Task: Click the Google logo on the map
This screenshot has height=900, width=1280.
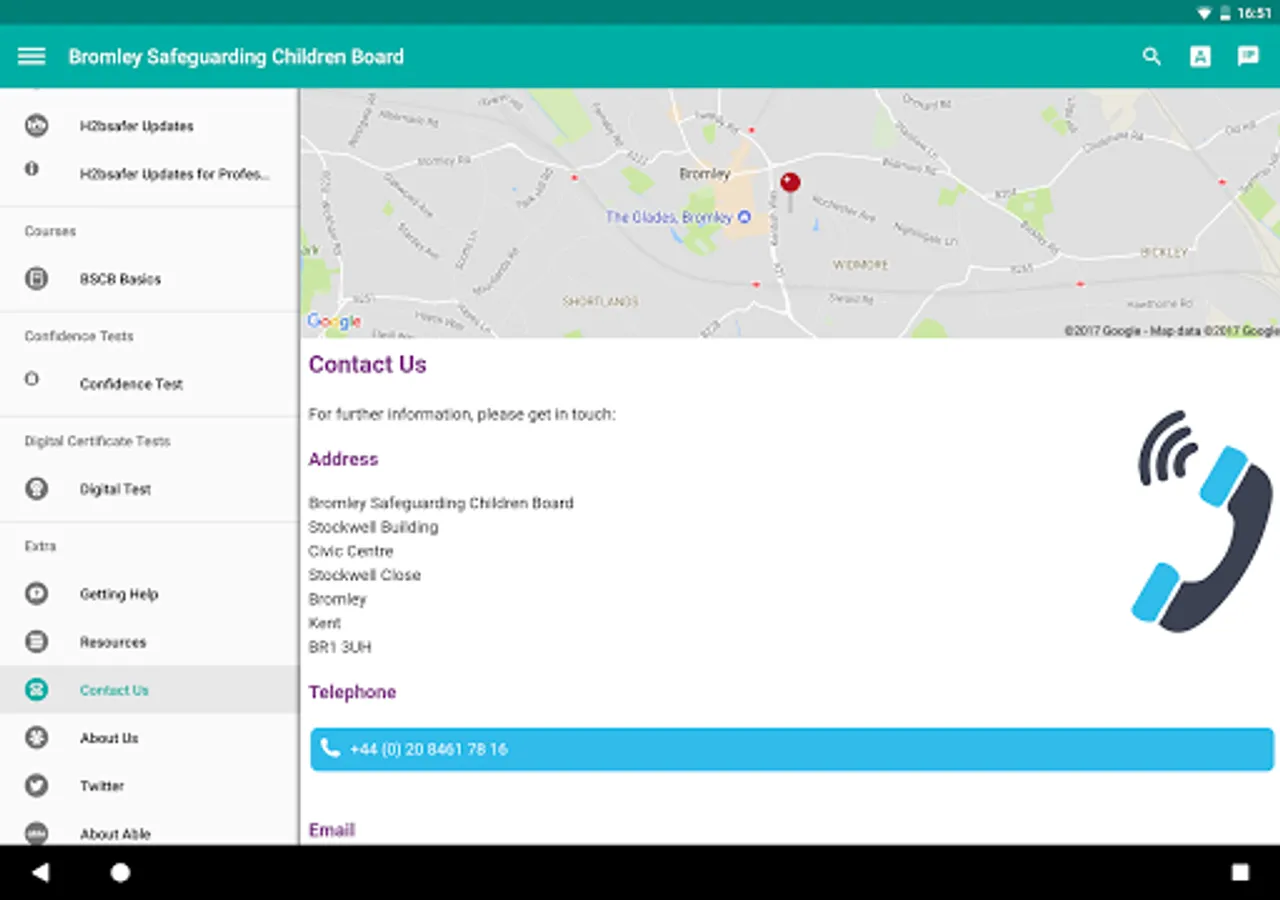Action: coord(334,322)
